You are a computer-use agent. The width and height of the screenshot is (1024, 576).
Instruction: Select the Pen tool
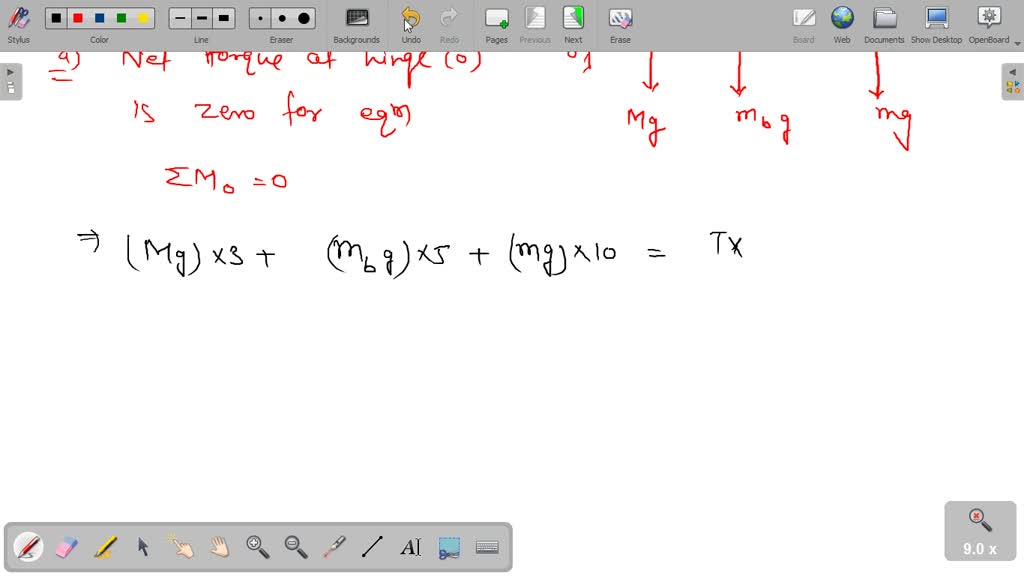(27, 547)
